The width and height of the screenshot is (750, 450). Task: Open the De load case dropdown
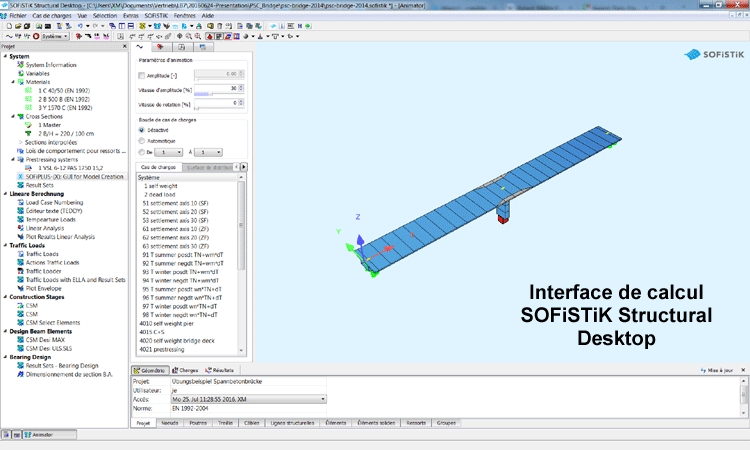click(168, 152)
